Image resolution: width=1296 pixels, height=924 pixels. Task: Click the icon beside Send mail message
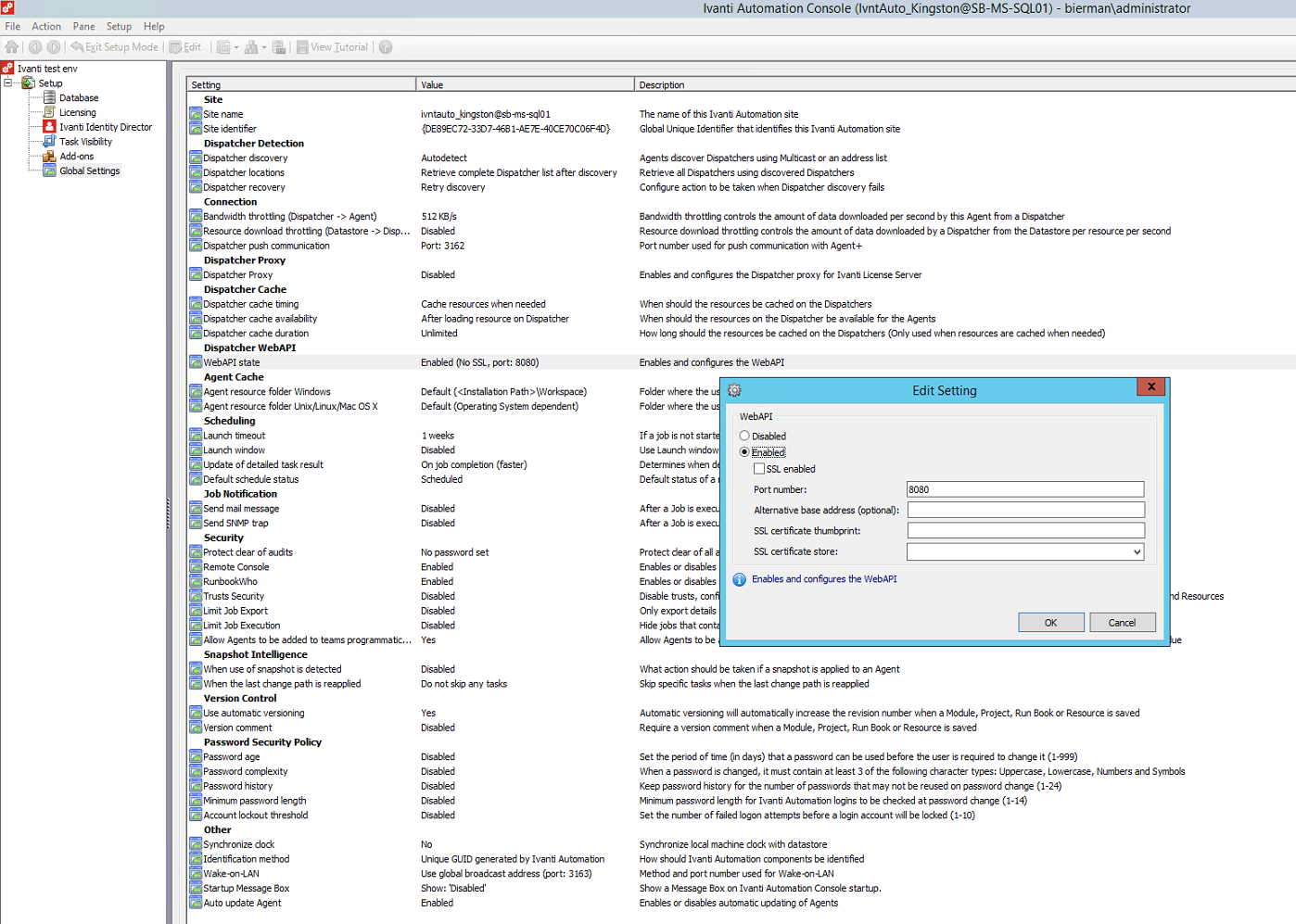pos(196,509)
